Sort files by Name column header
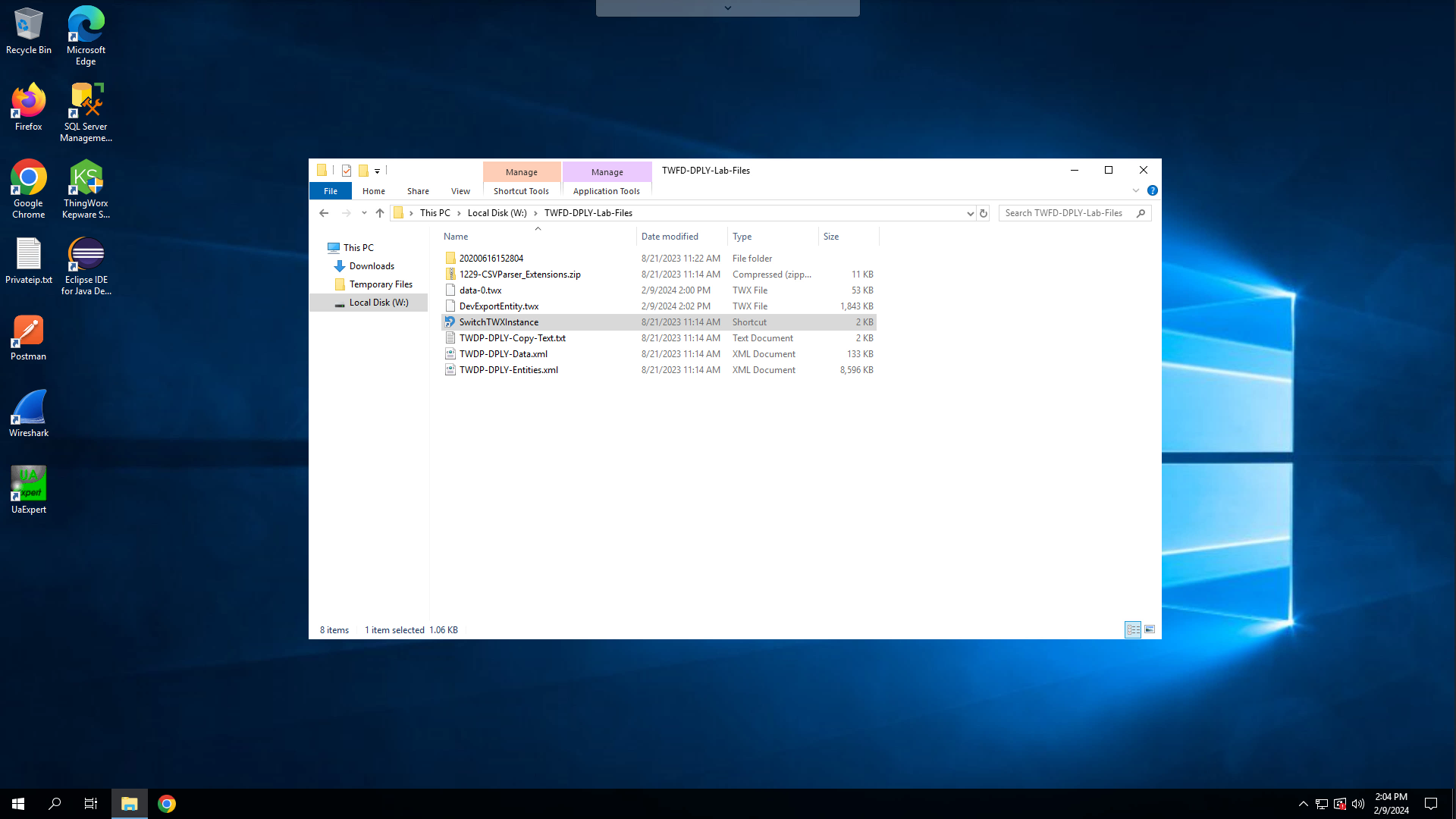Viewport: 1456px width, 819px height. tap(538, 237)
